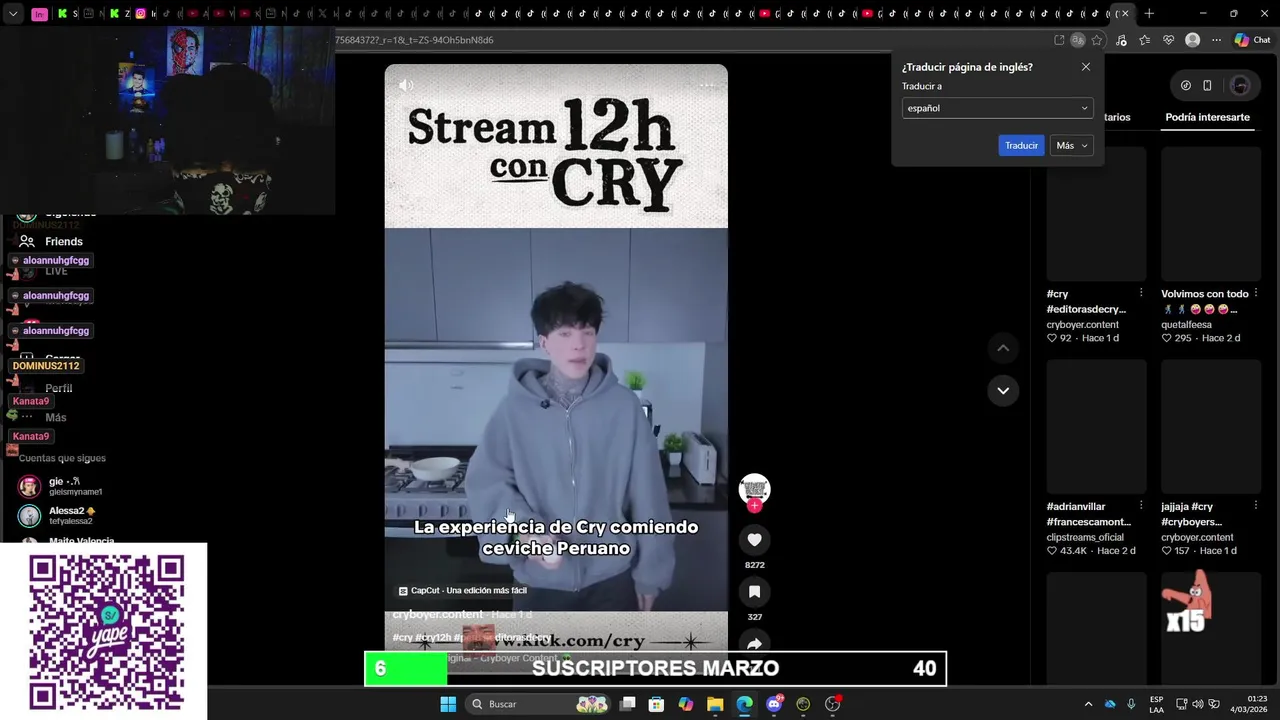Open the creator's profile avatar
Screen dimensions: 1280x720
coord(754,488)
